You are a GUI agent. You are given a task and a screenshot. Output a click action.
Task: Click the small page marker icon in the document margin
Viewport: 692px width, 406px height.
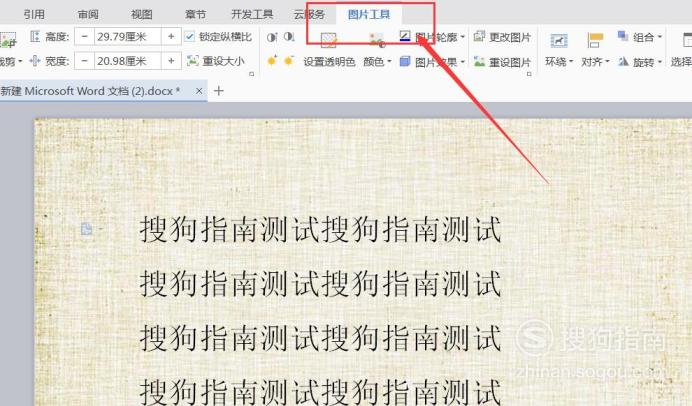tap(86, 229)
